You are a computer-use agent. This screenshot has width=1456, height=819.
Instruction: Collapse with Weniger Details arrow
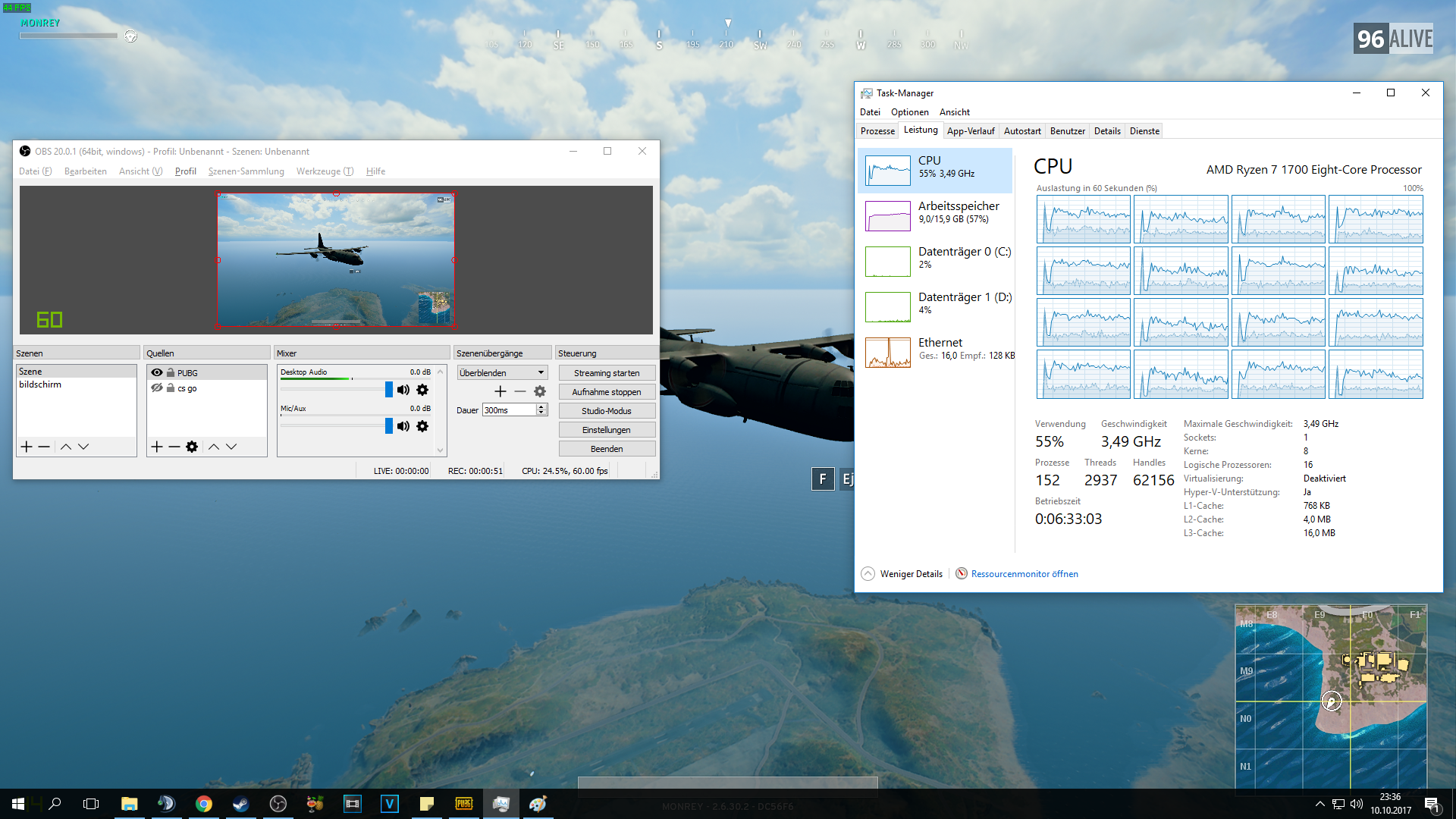(x=868, y=574)
